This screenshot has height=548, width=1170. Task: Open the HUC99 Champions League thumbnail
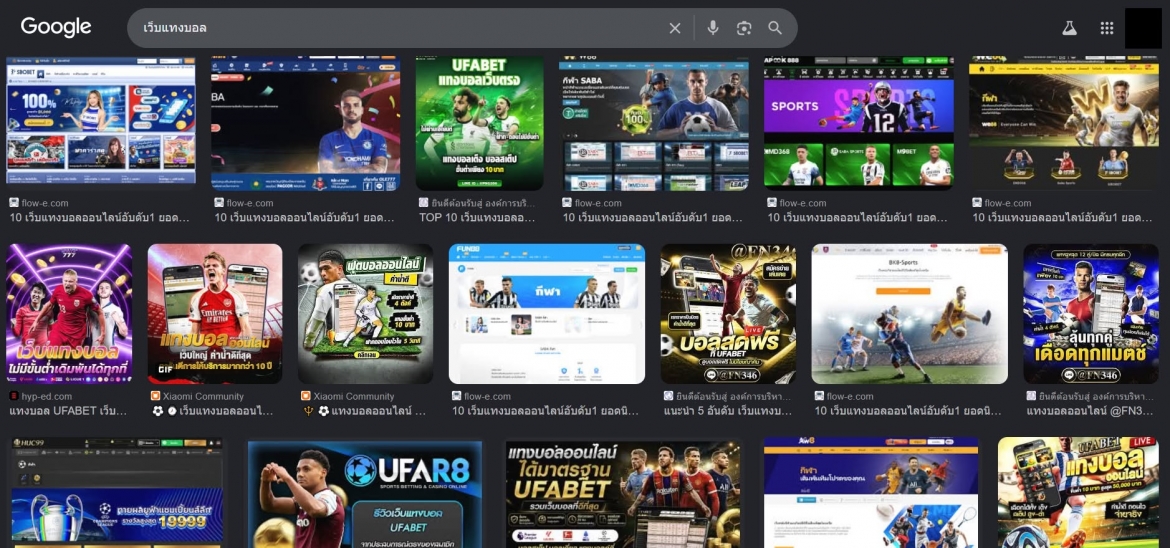(116, 493)
